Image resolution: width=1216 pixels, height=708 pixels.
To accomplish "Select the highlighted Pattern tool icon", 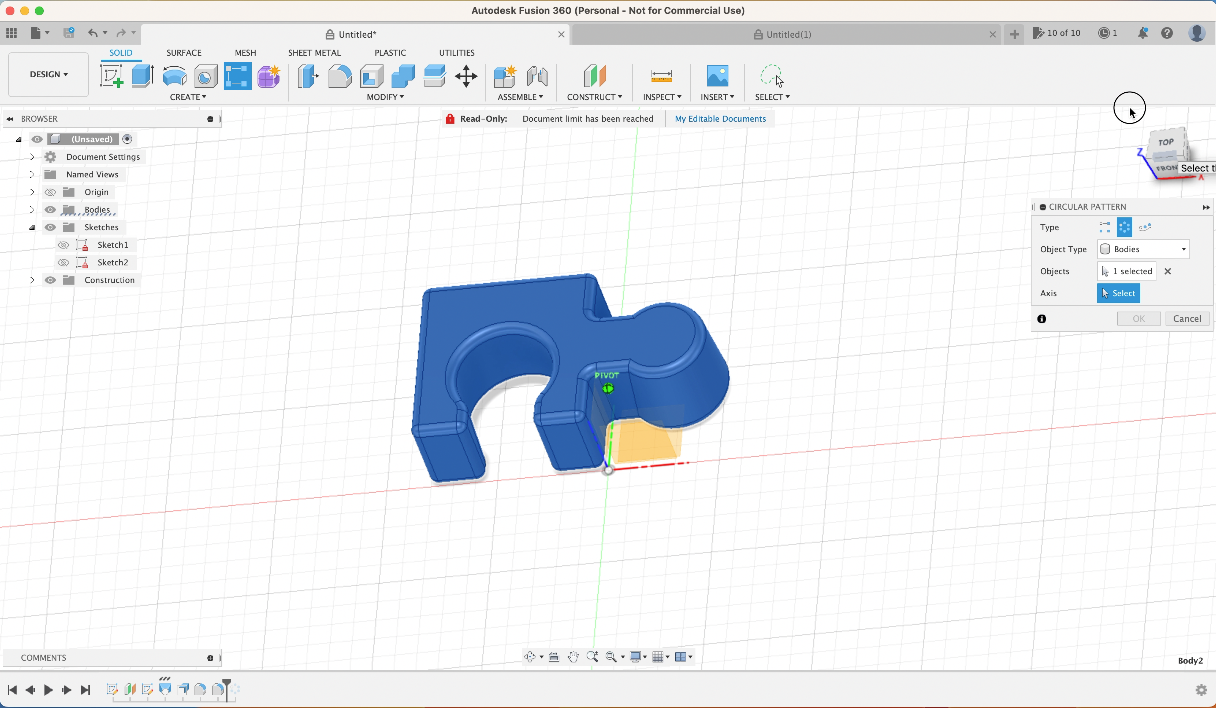I will click(x=237, y=76).
